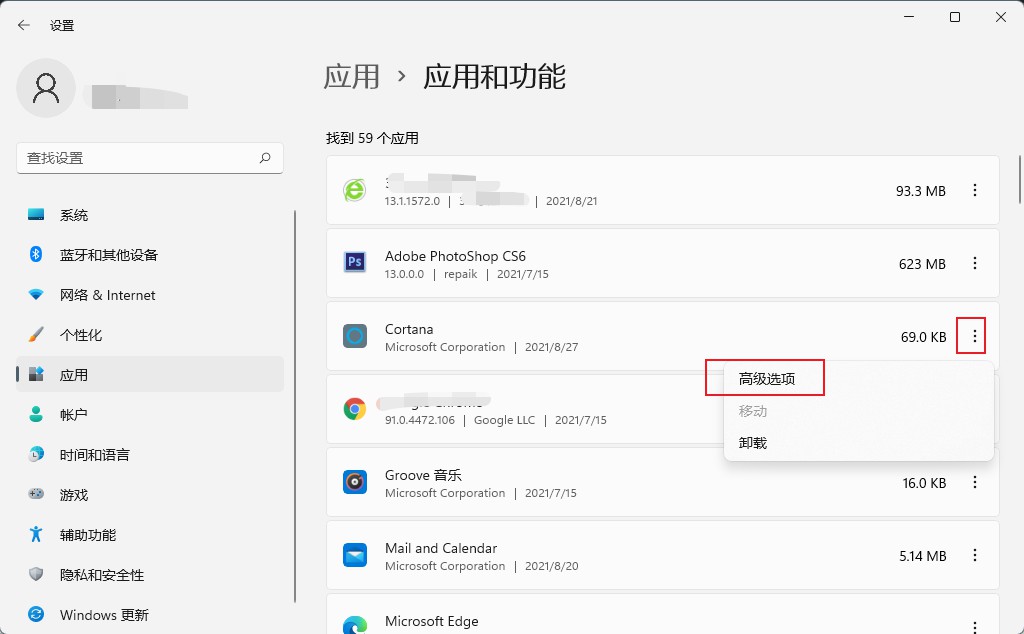
Task: Click the 应用 sidebar icon
Action: point(36,374)
